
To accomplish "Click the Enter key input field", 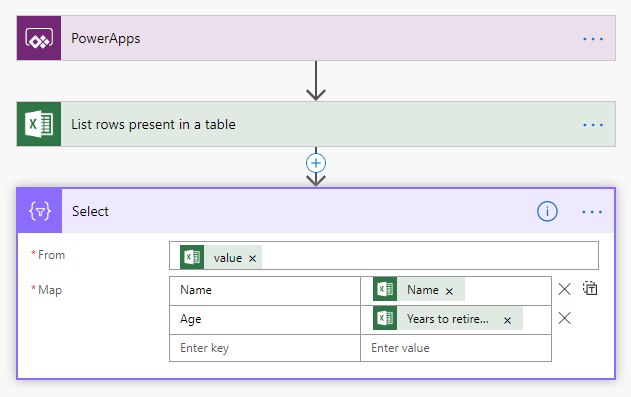I will (265, 348).
